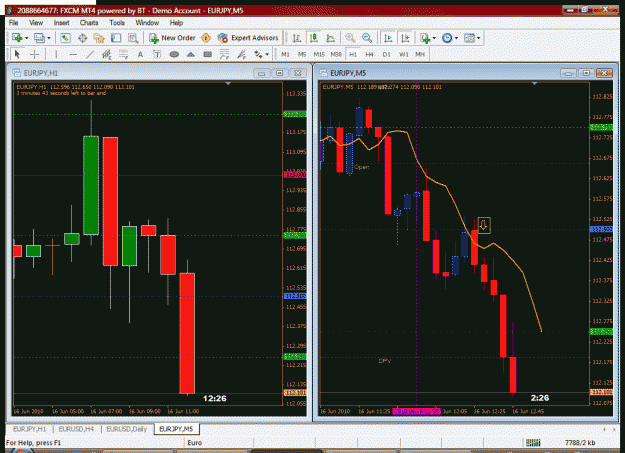Restore the EURJPY,H1 chart window
Image resolution: width=625 pixels, height=453 pixels.
coord(279,73)
